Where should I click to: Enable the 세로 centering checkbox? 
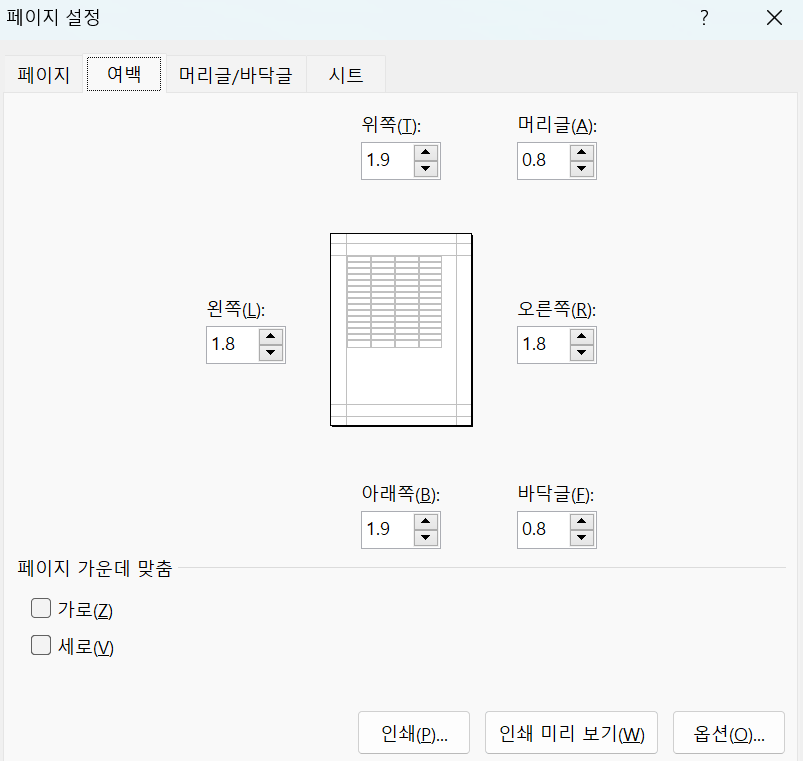[x=40, y=644]
